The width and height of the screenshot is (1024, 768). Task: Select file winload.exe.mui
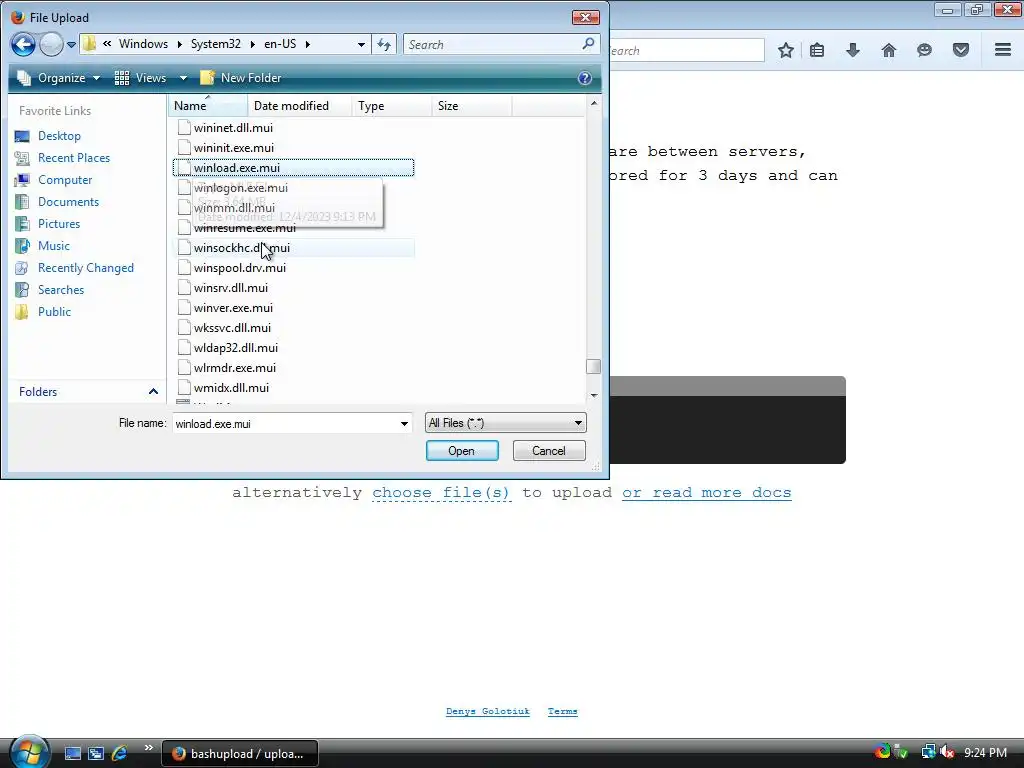(x=293, y=168)
